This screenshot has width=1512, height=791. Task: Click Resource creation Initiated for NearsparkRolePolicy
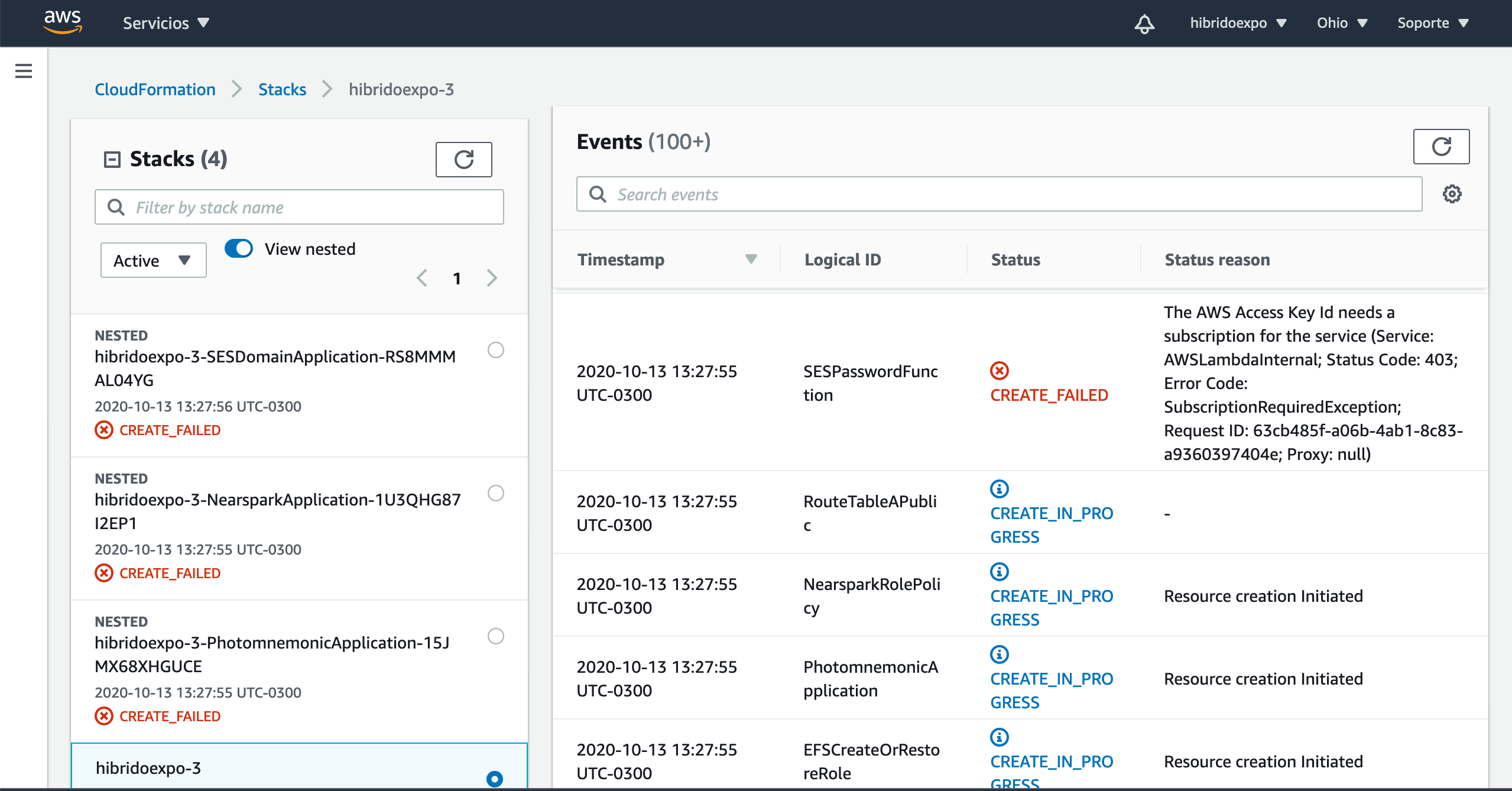click(x=1264, y=596)
